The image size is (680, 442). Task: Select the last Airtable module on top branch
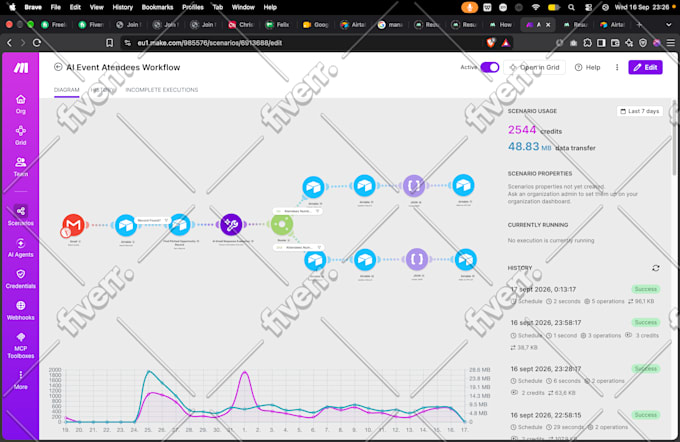463,185
